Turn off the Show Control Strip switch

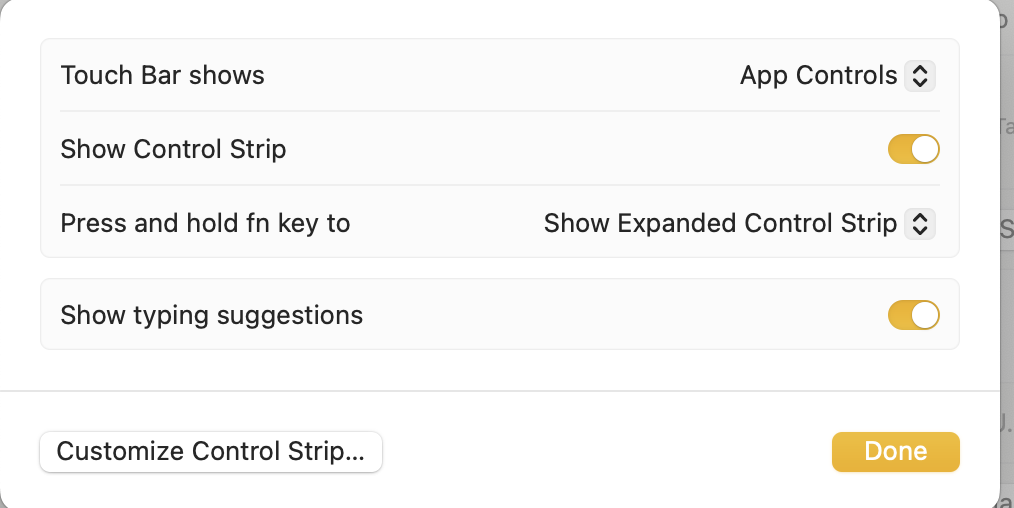point(913,150)
